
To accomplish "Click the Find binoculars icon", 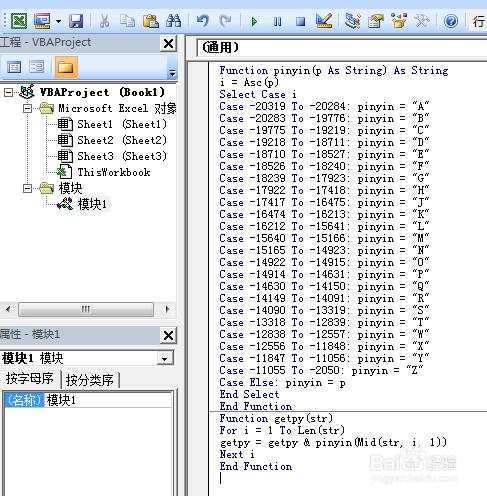I will point(174,21).
